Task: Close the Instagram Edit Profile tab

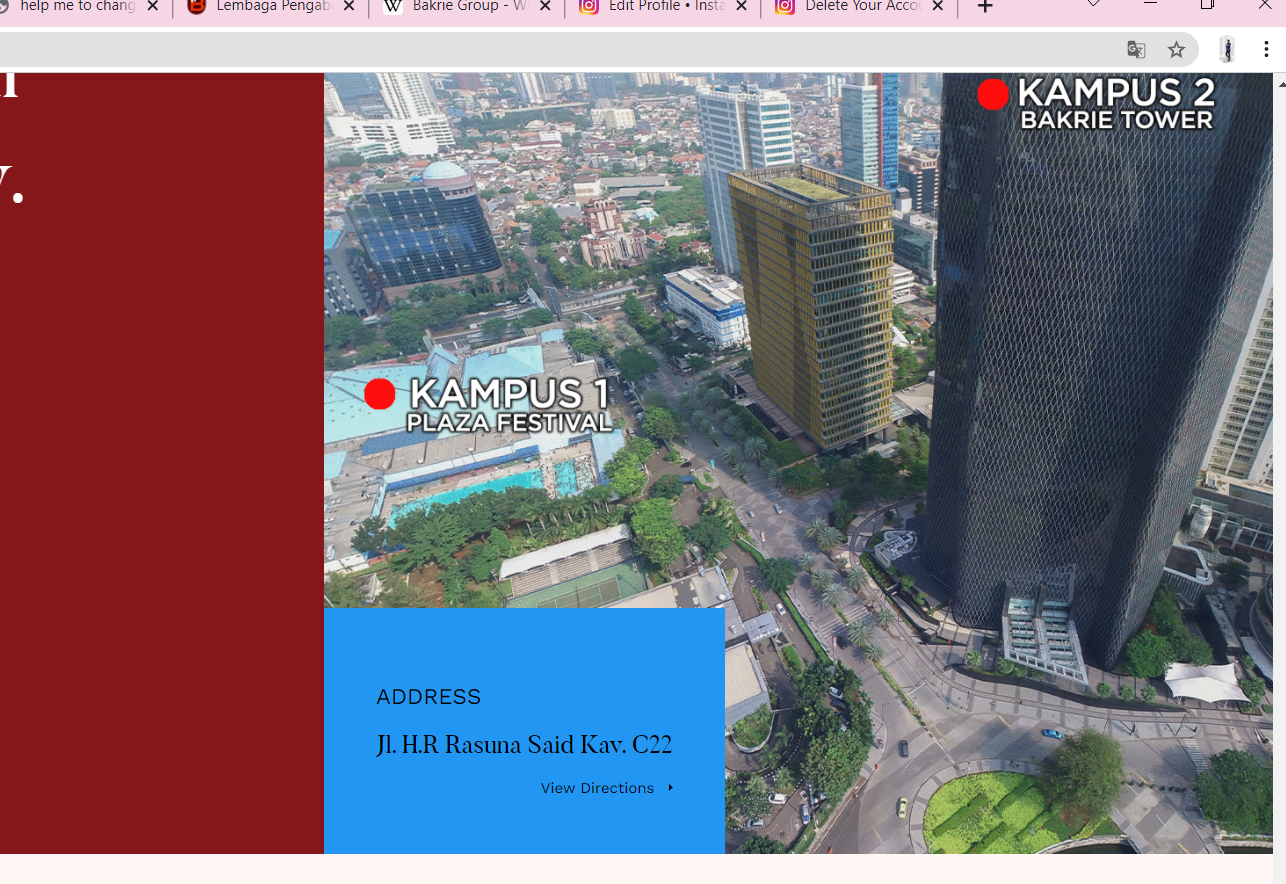Action: click(x=741, y=7)
